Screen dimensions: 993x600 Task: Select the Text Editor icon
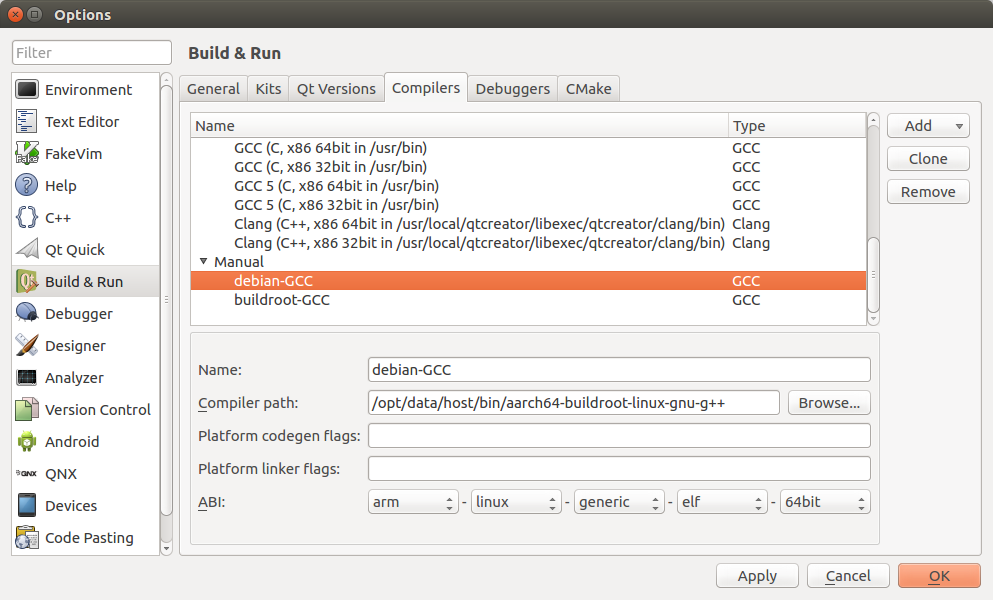click(x=27, y=122)
